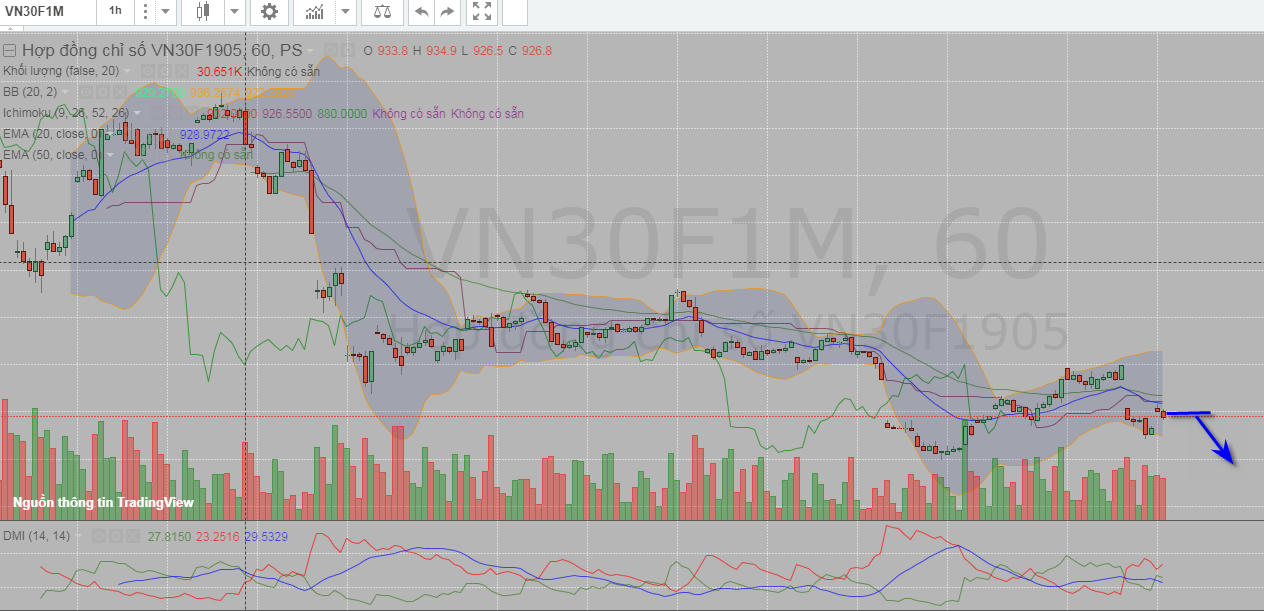
Task: Expand the chart style dropdown arrow
Action: [x=234, y=12]
